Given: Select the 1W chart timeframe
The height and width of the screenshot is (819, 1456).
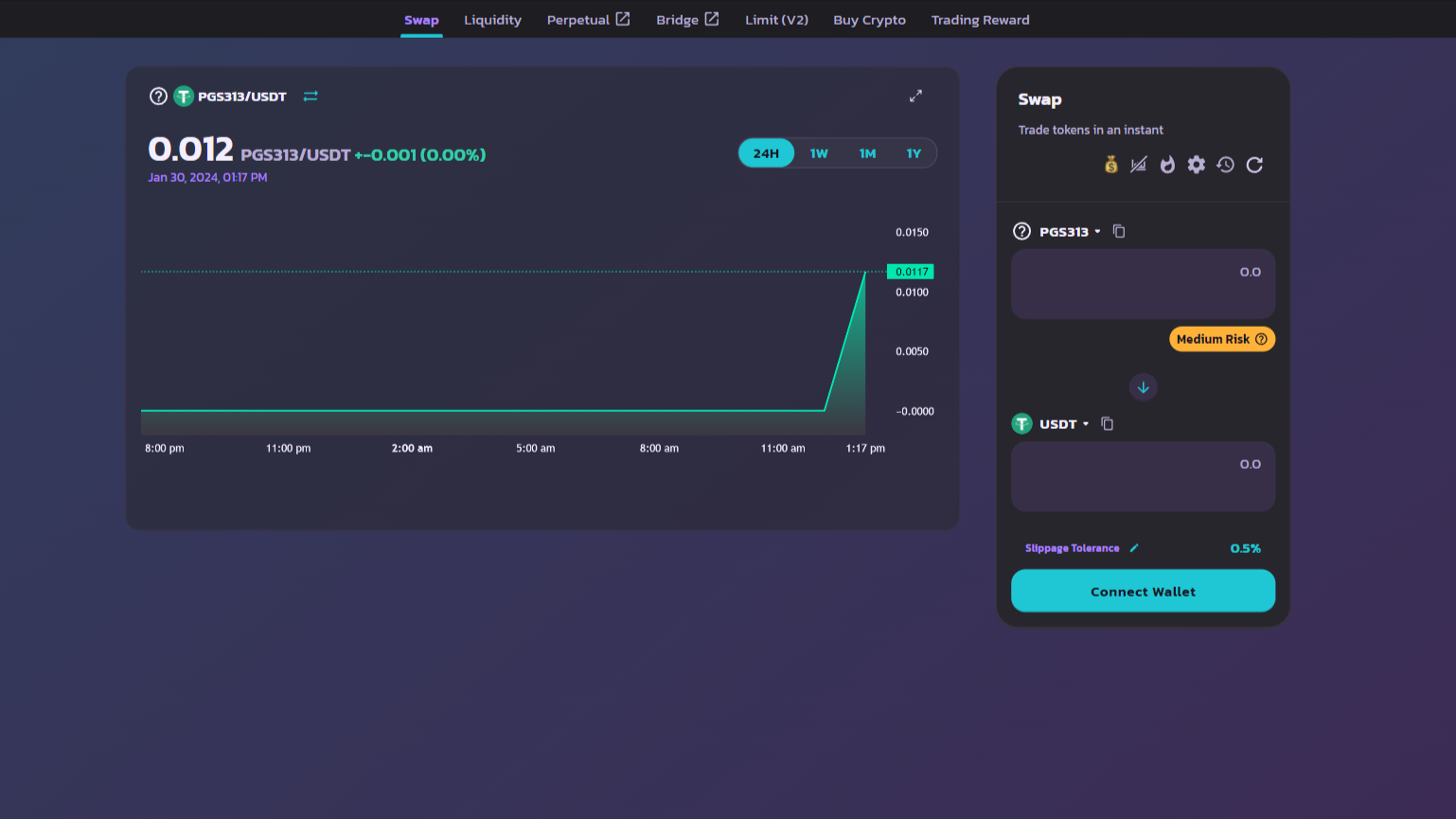Looking at the screenshot, I should pyautogui.click(x=819, y=153).
